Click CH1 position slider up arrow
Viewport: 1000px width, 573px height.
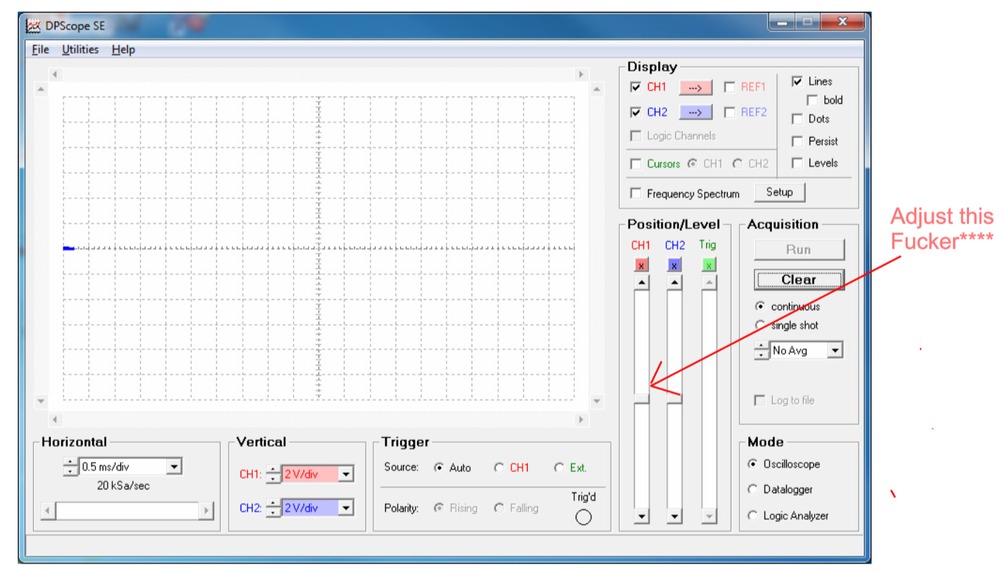[641, 283]
